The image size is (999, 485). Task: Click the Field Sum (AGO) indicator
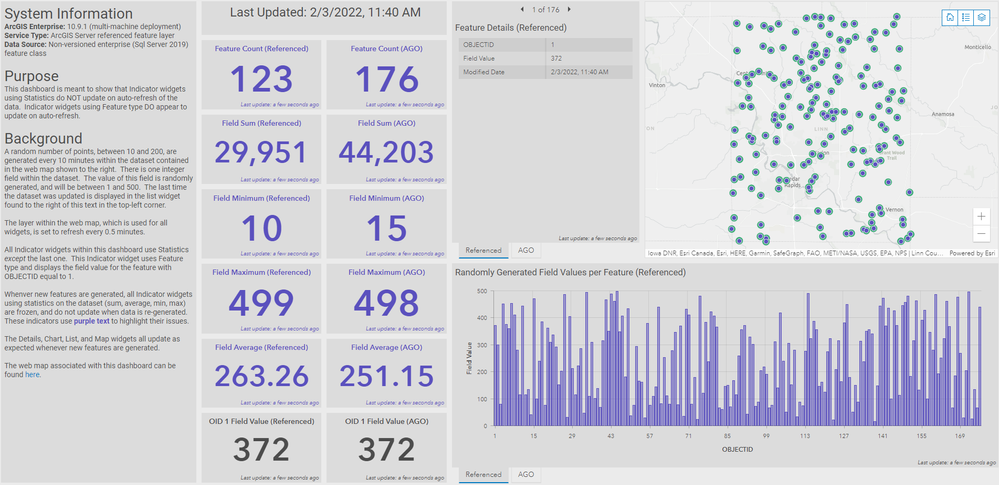pos(386,149)
